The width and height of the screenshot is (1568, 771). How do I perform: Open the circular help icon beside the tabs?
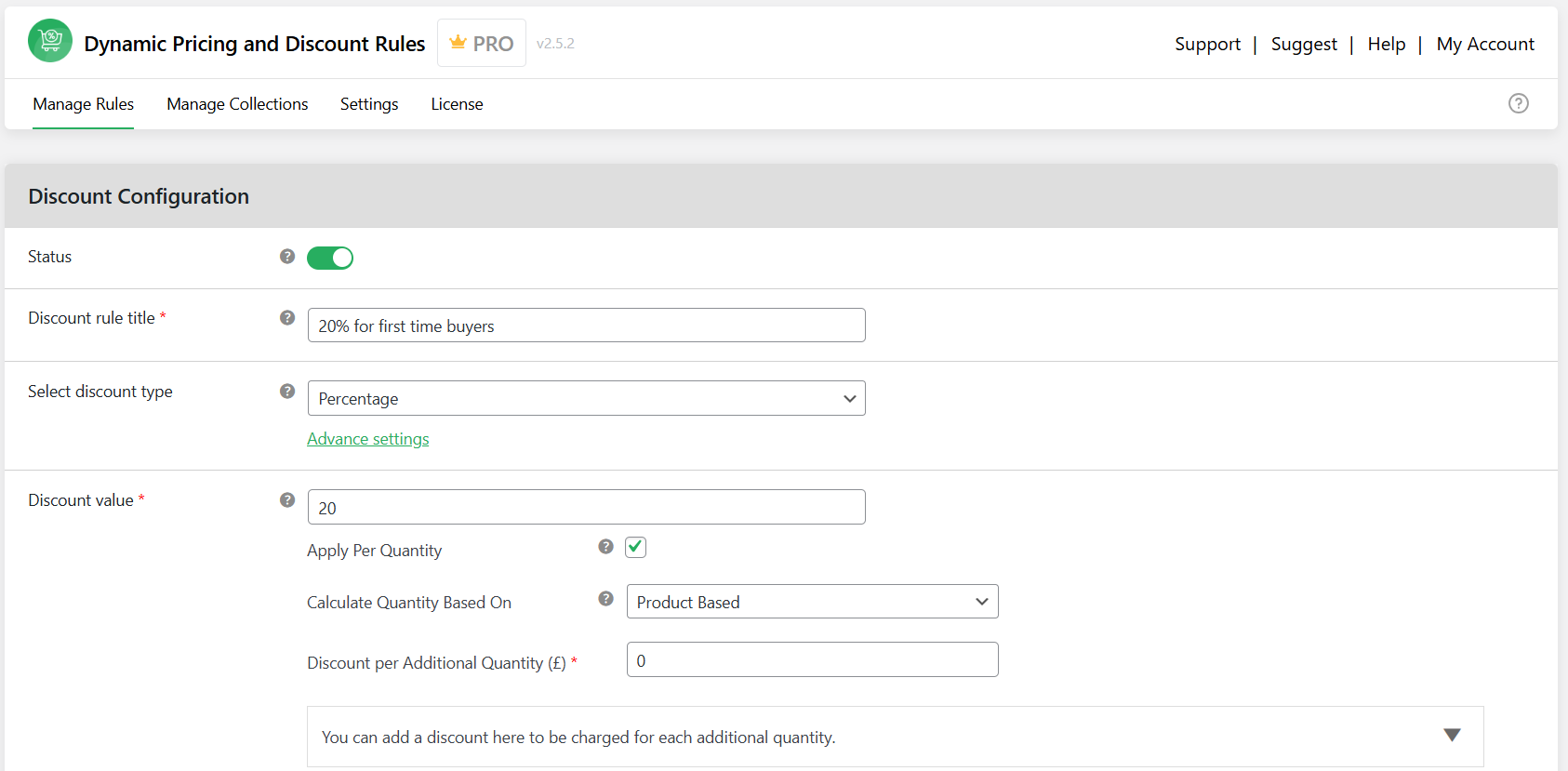pos(1518,103)
